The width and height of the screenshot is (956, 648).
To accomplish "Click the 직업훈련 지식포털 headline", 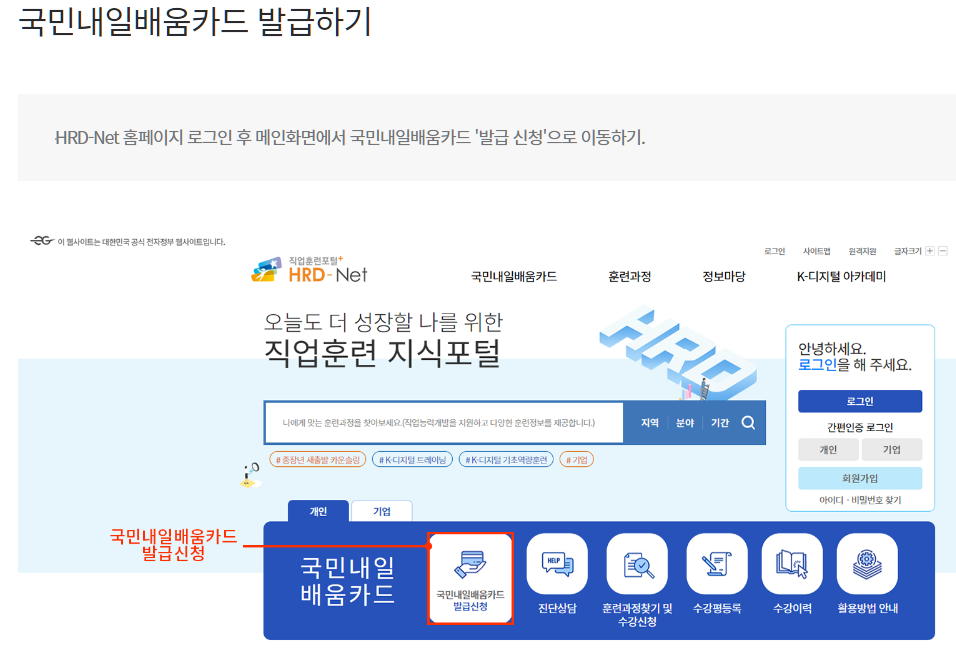I will tap(382, 354).
